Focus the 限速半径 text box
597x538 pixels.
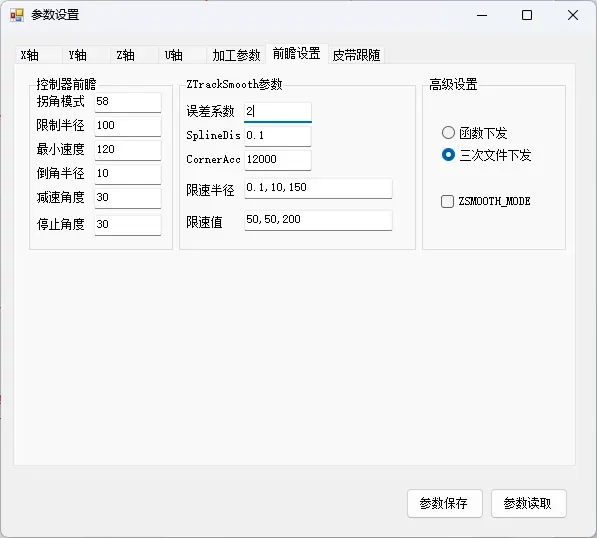(318, 188)
